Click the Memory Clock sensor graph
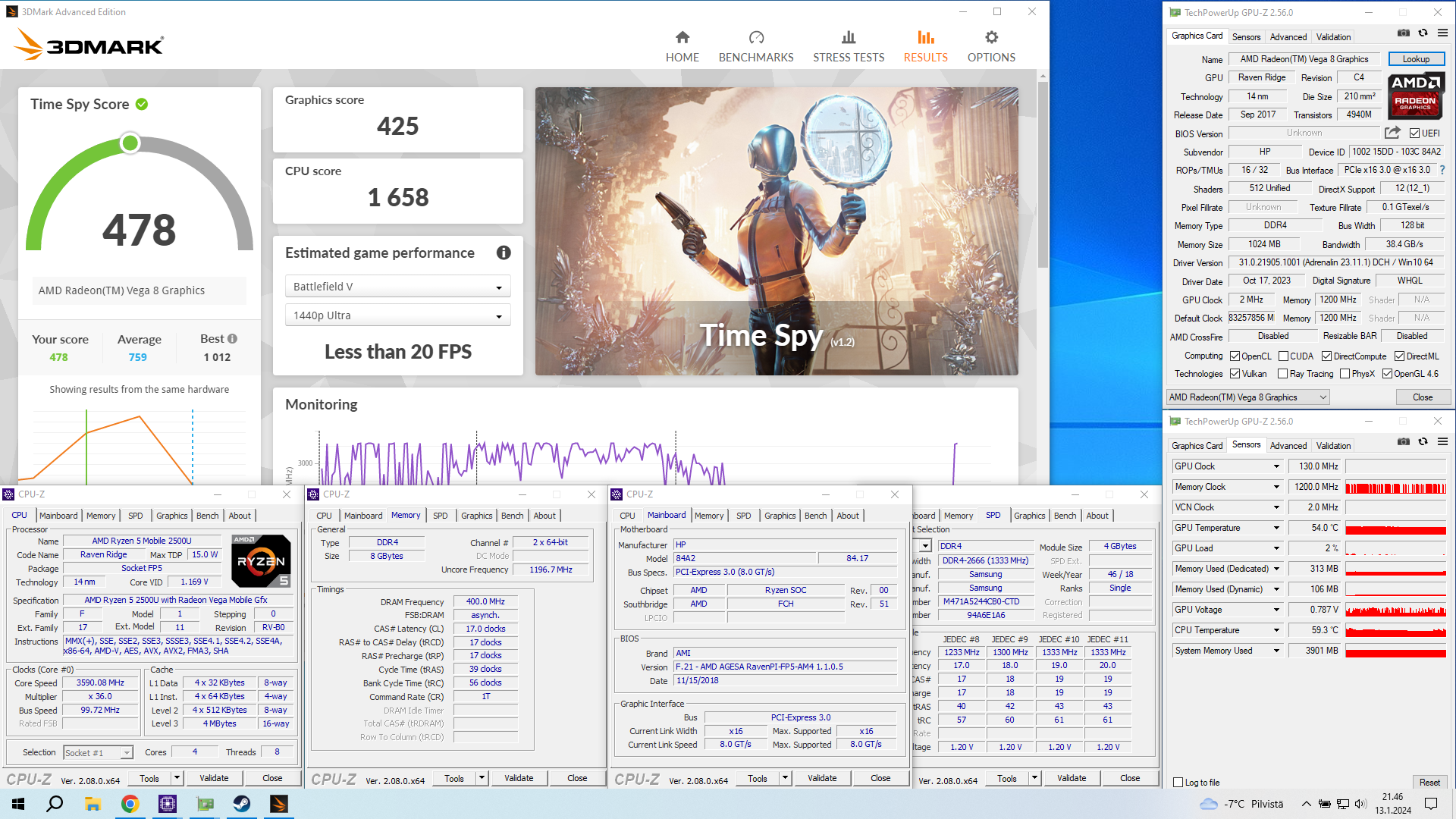Image resolution: width=1456 pixels, height=819 pixels. 1396,487
